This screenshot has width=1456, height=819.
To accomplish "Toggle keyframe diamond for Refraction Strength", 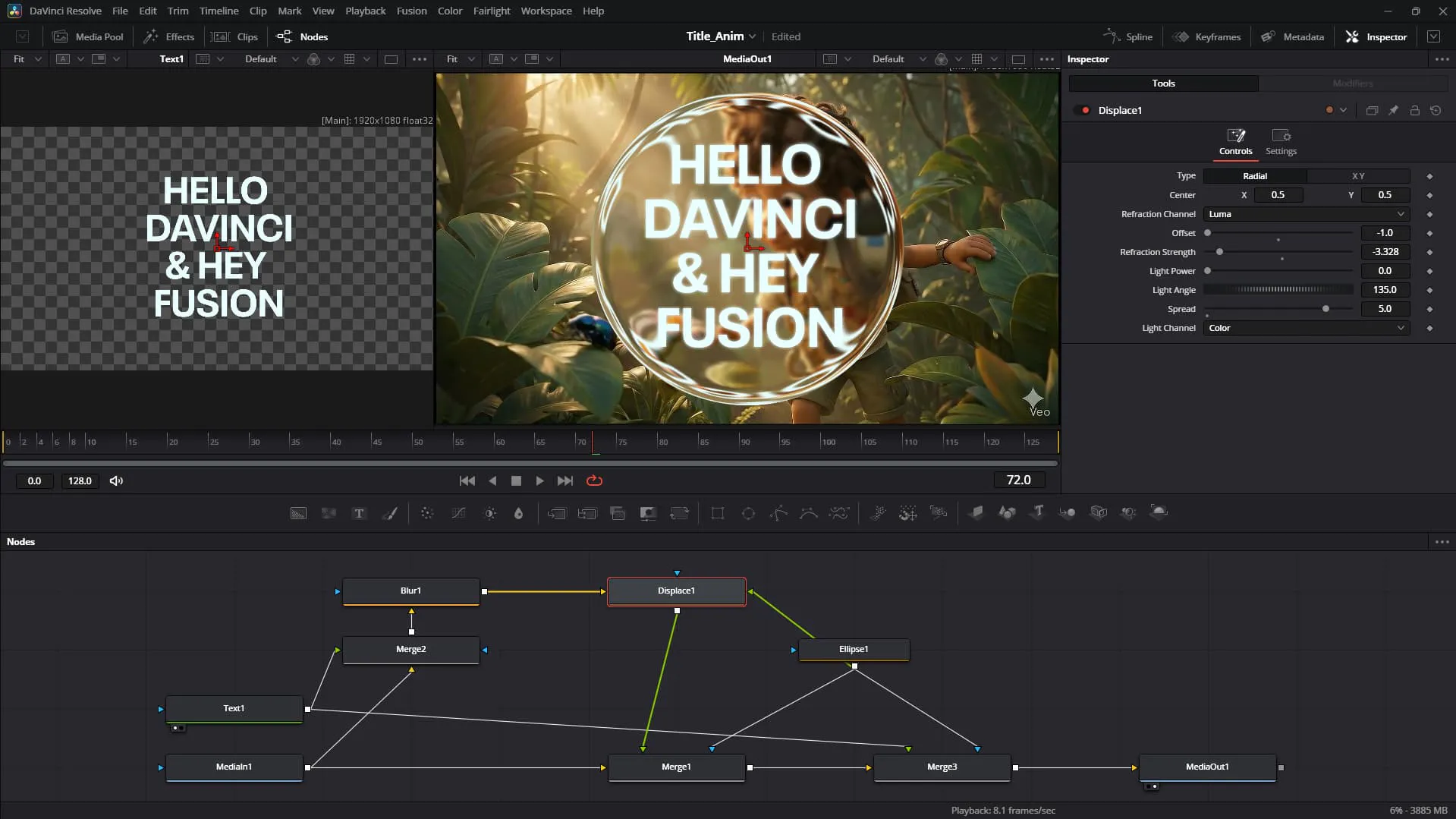I will (x=1429, y=252).
